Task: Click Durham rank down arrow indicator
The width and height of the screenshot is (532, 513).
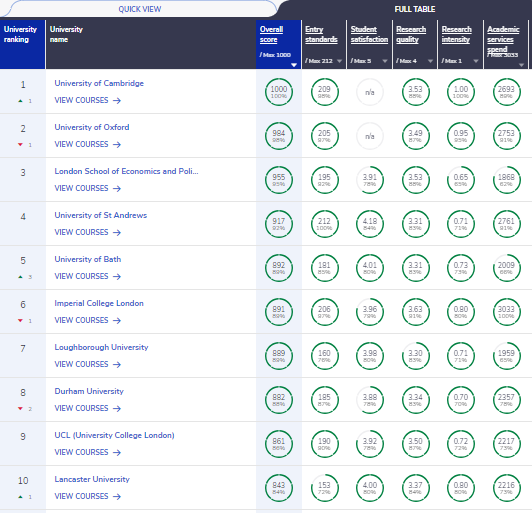Action: [x=20, y=409]
